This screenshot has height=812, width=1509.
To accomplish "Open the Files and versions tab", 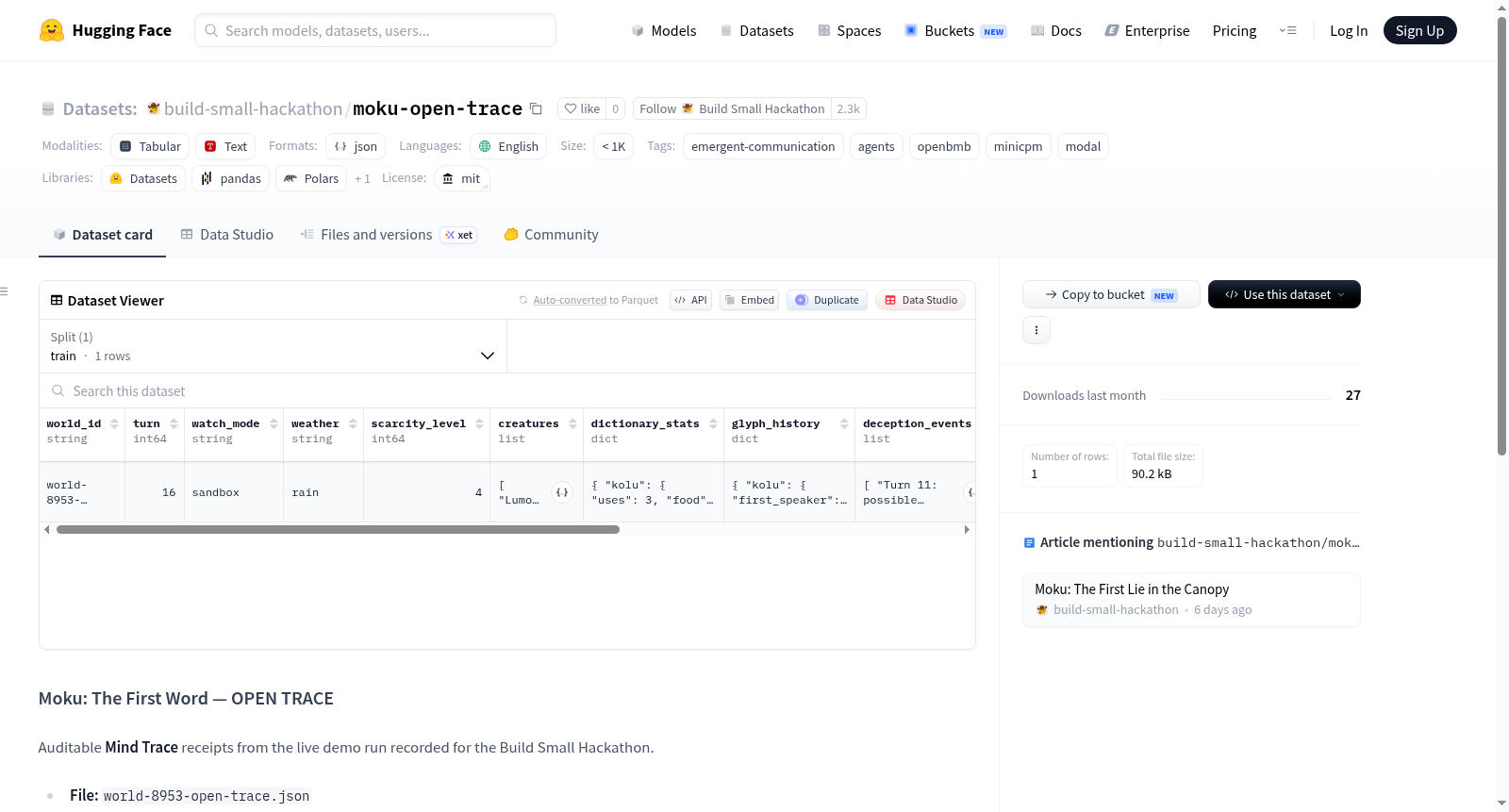I will tap(389, 235).
